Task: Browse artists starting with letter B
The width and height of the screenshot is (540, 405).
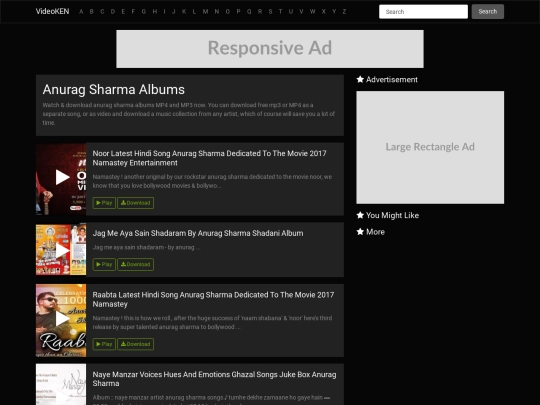Action: (92, 11)
